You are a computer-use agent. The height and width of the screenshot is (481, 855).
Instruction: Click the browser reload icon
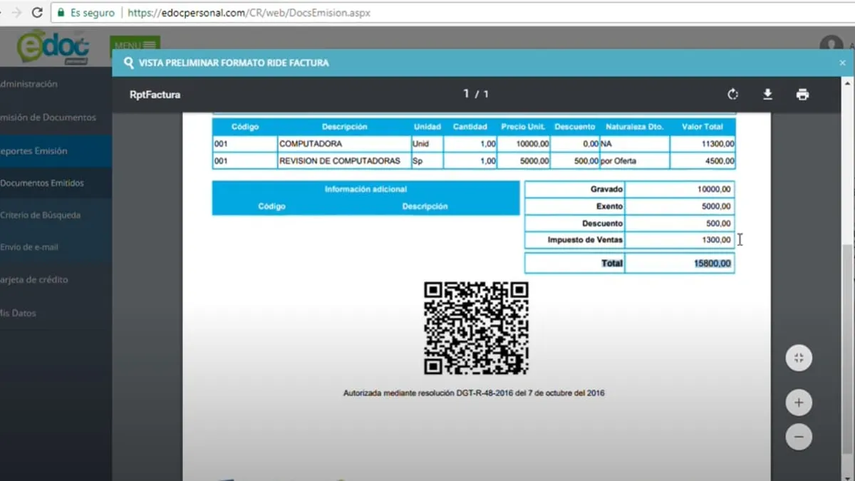tap(37, 13)
